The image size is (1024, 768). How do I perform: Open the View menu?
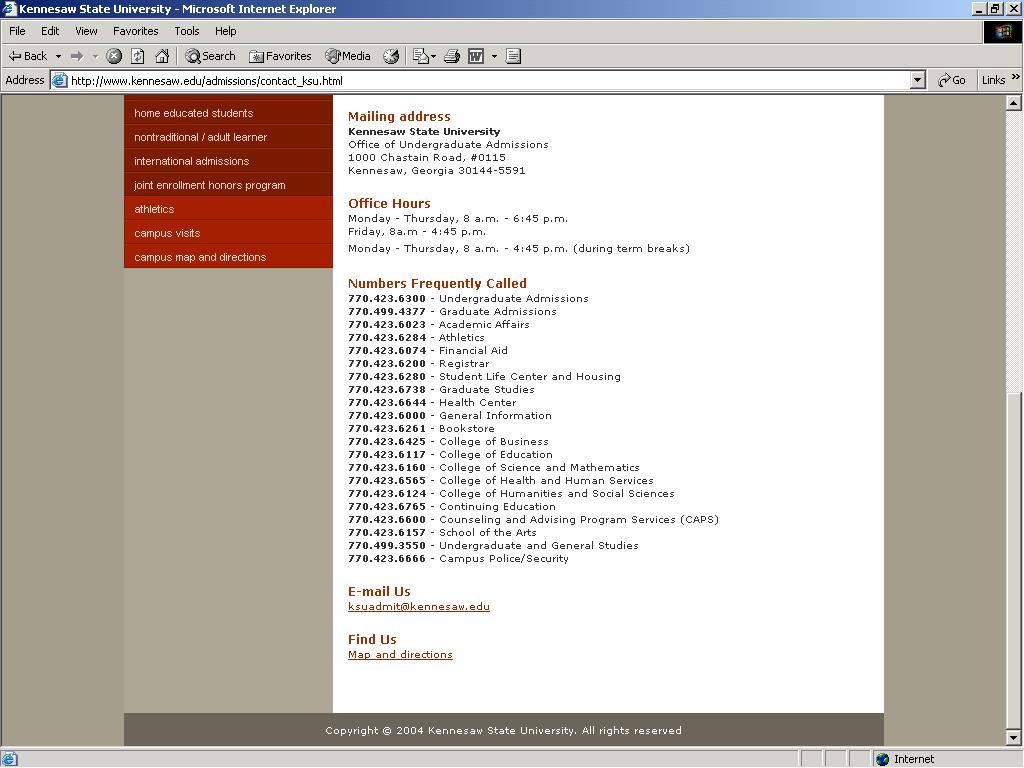click(86, 31)
